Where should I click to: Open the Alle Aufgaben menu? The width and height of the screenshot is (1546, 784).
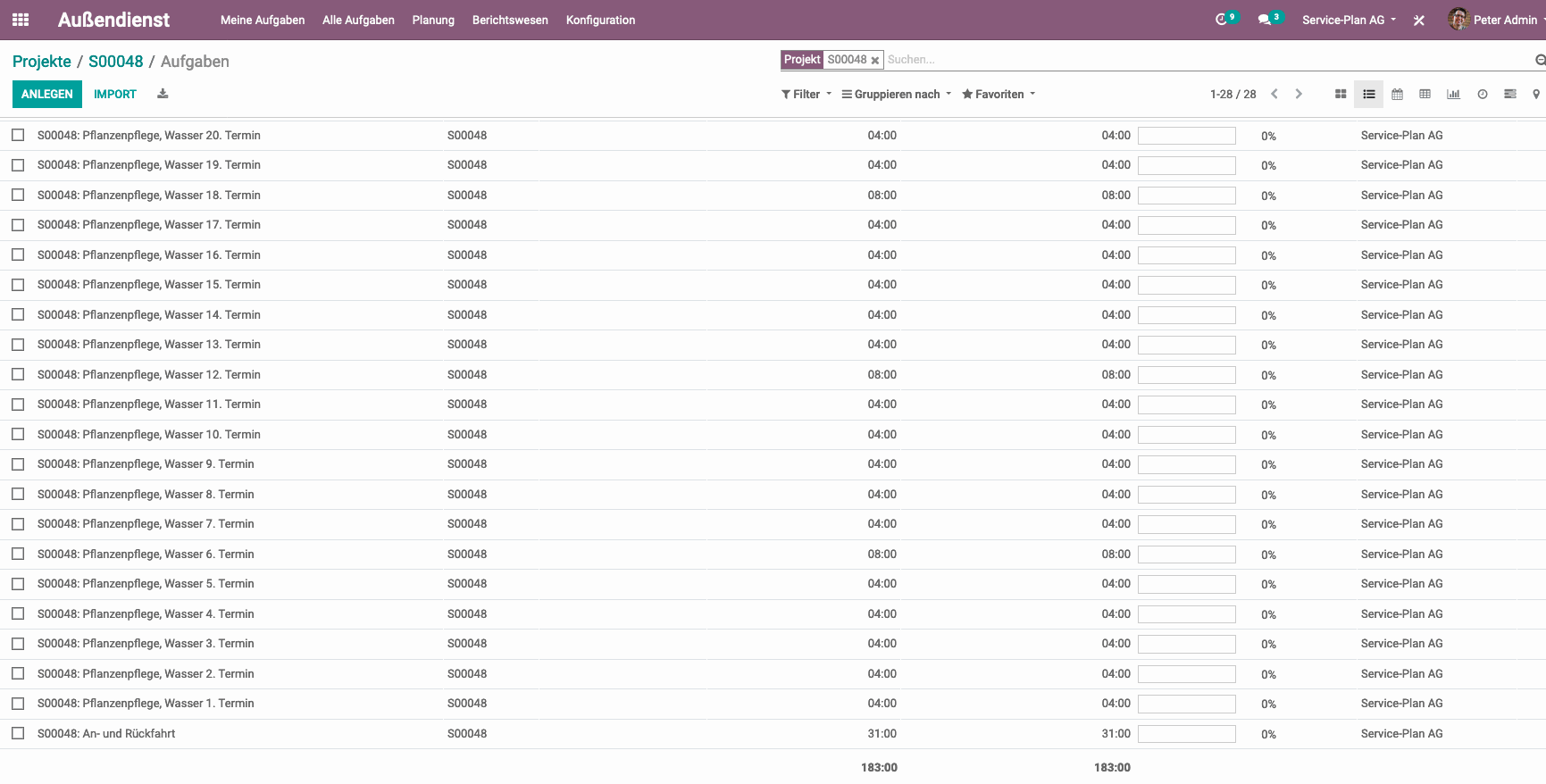[358, 20]
